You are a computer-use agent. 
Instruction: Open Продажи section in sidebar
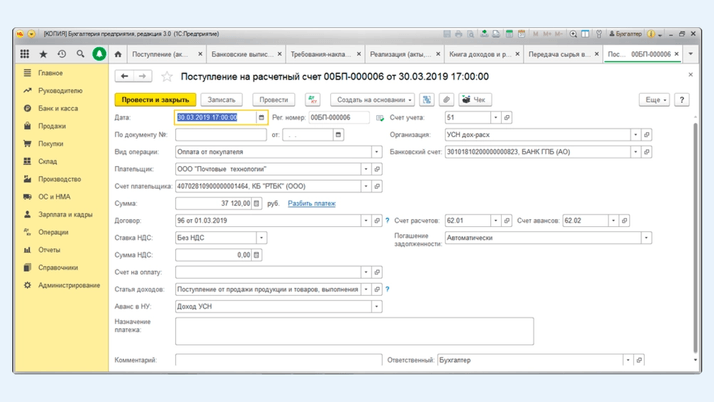[x=51, y=126]
